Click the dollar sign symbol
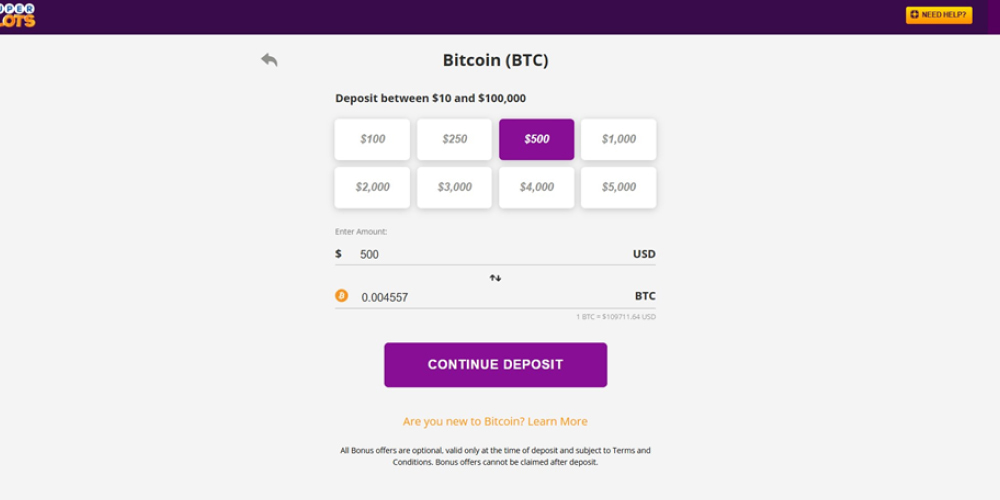The image size is (1000, 500). click(339, 254)
